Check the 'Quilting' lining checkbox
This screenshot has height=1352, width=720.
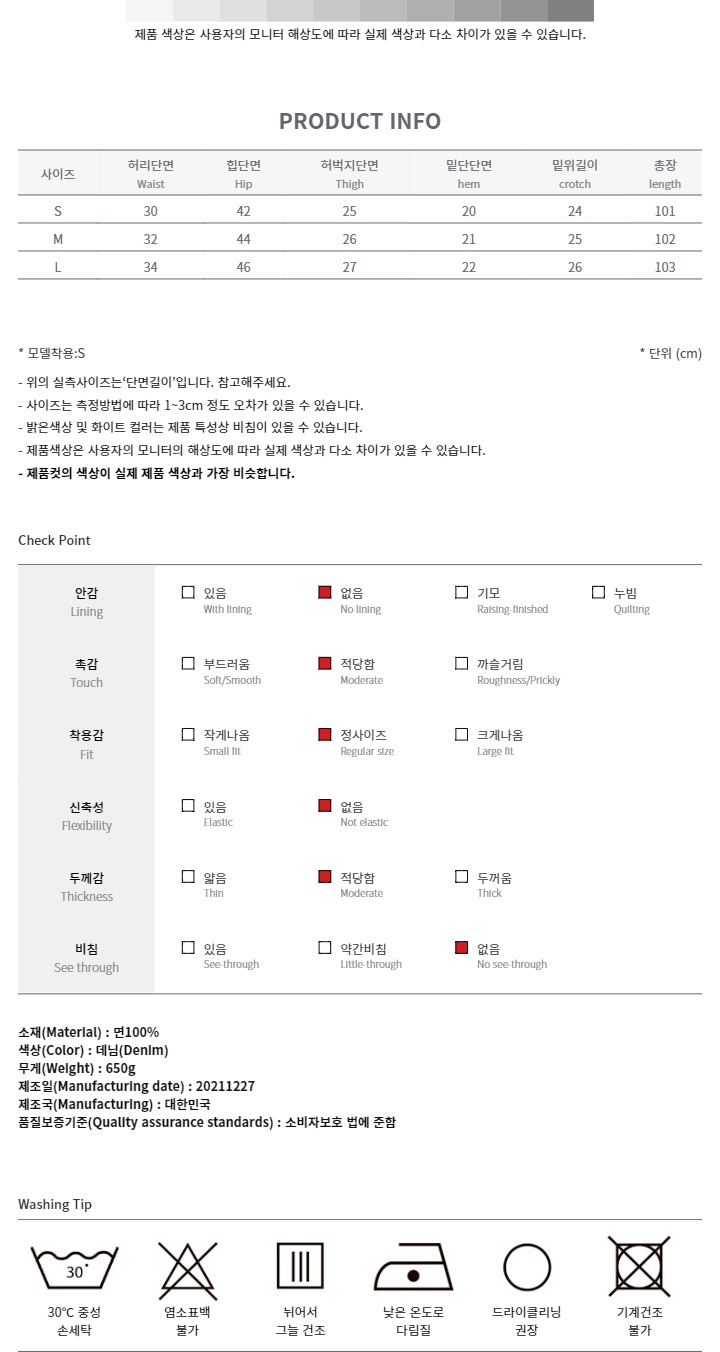pyautogui.click(x=599, y=592)
